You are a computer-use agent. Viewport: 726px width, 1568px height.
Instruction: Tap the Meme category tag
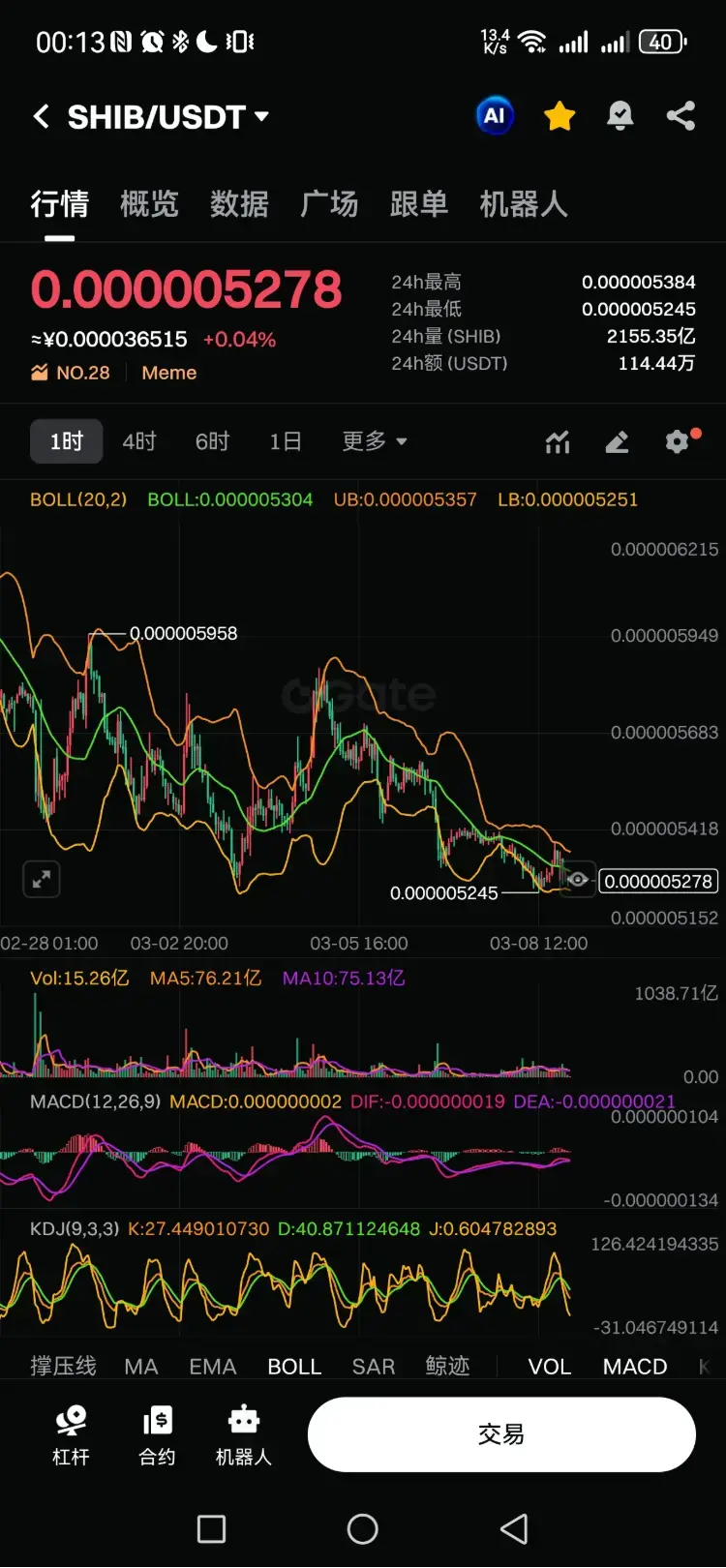(169, 373)
